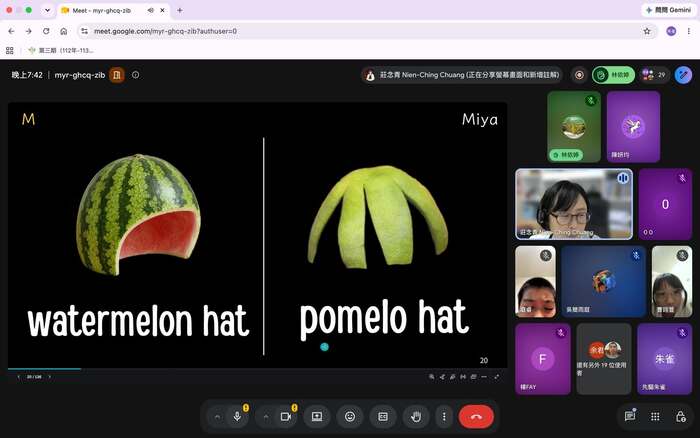Close the Meet browser tab
This screenshot has width=700, height=438.
pyautogui.click(x=162, y=10)
